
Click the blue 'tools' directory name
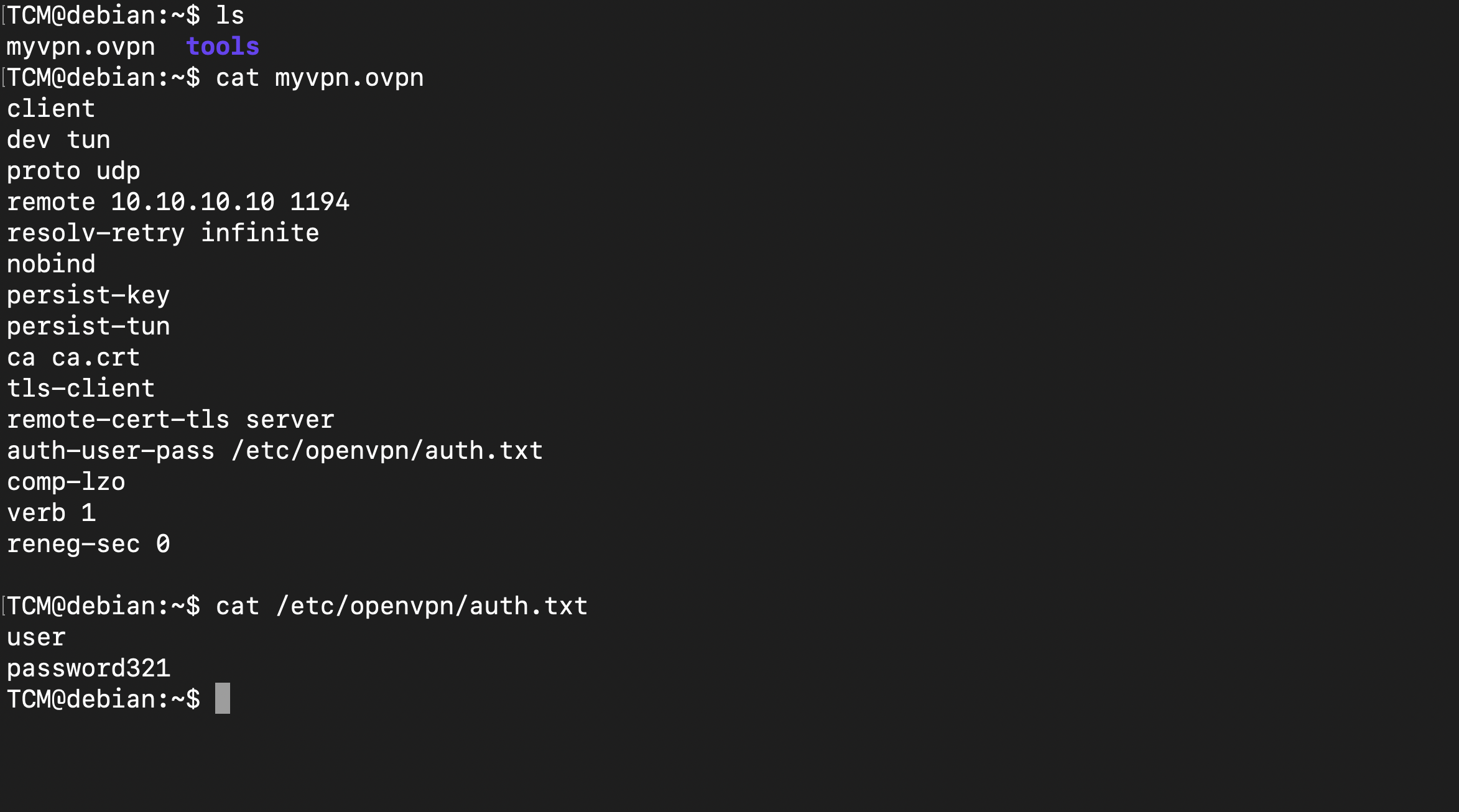click(223, 47)
